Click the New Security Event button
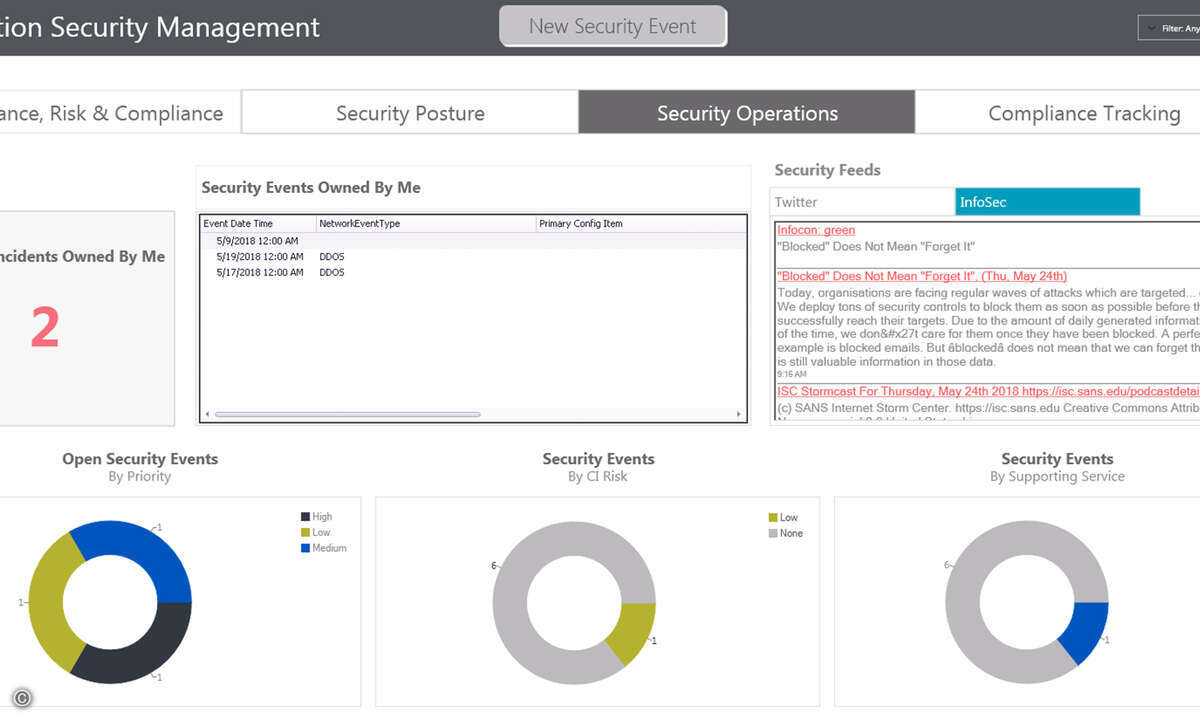 [x=613, y=27]
